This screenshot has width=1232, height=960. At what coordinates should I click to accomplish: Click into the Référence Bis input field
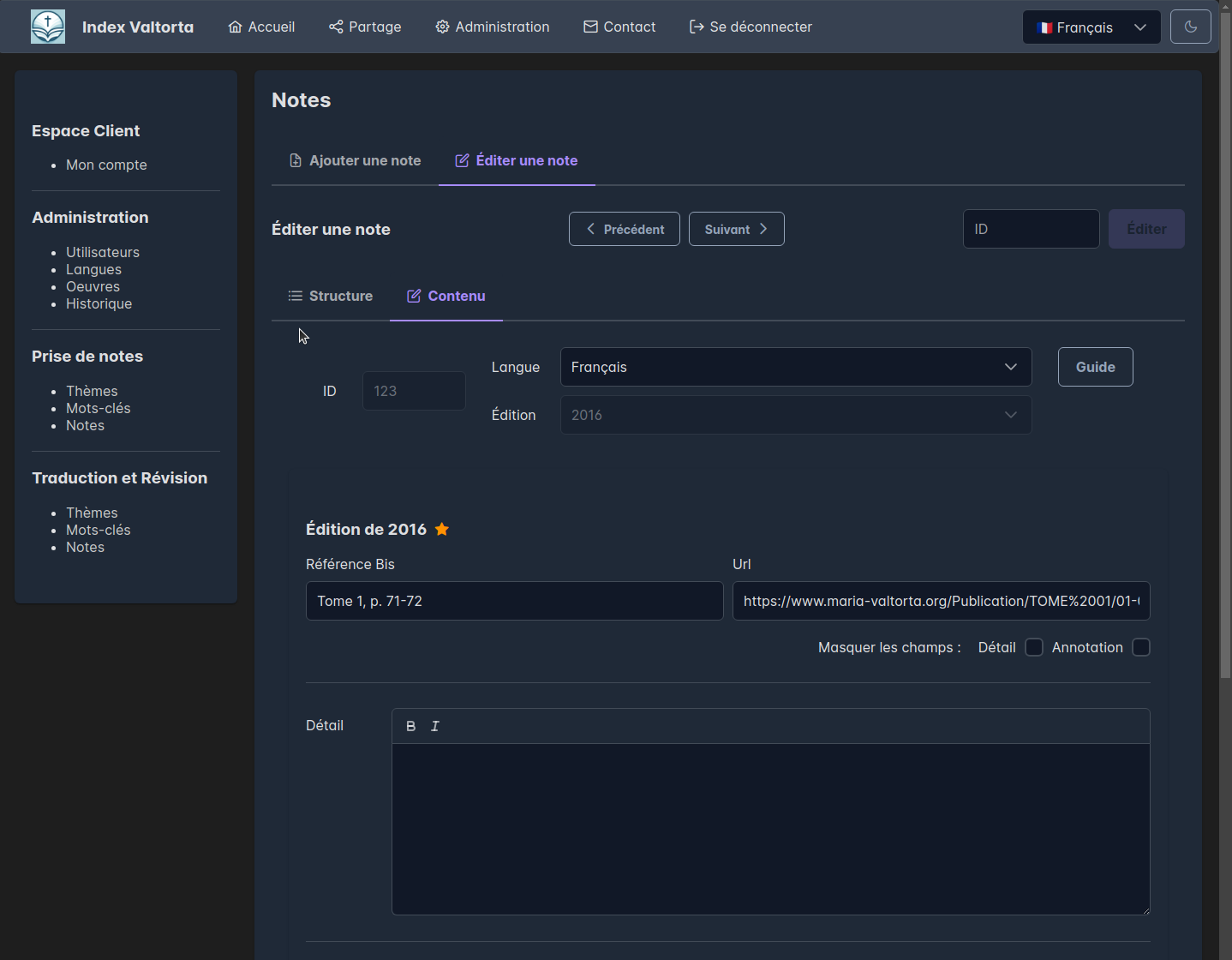(x=514, y=601)
